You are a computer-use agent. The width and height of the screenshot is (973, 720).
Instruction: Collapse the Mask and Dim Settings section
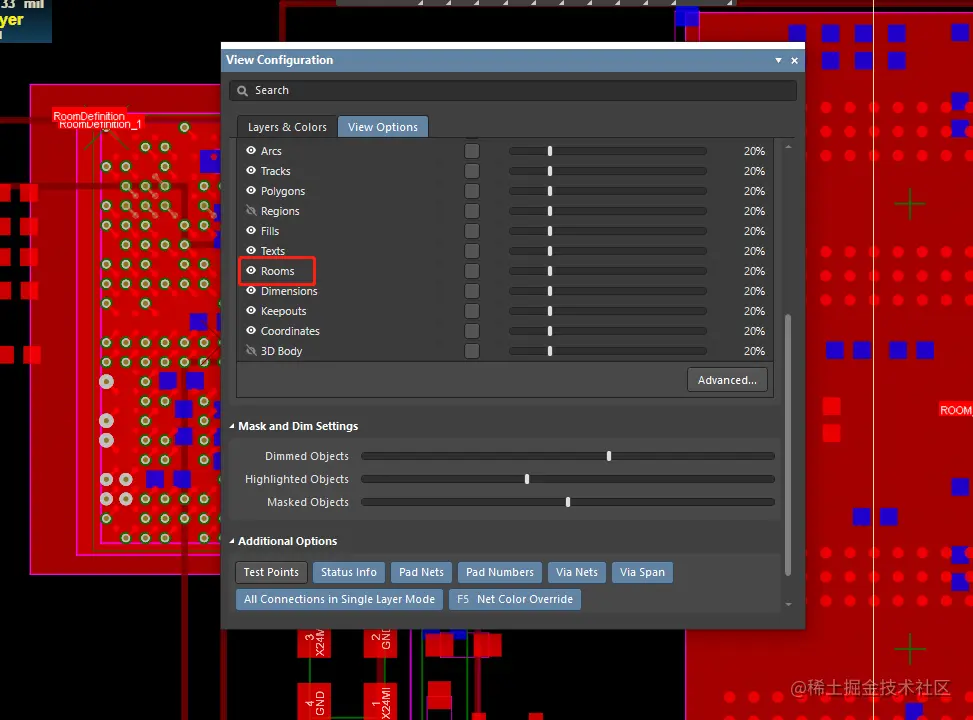tap(232, 426)
